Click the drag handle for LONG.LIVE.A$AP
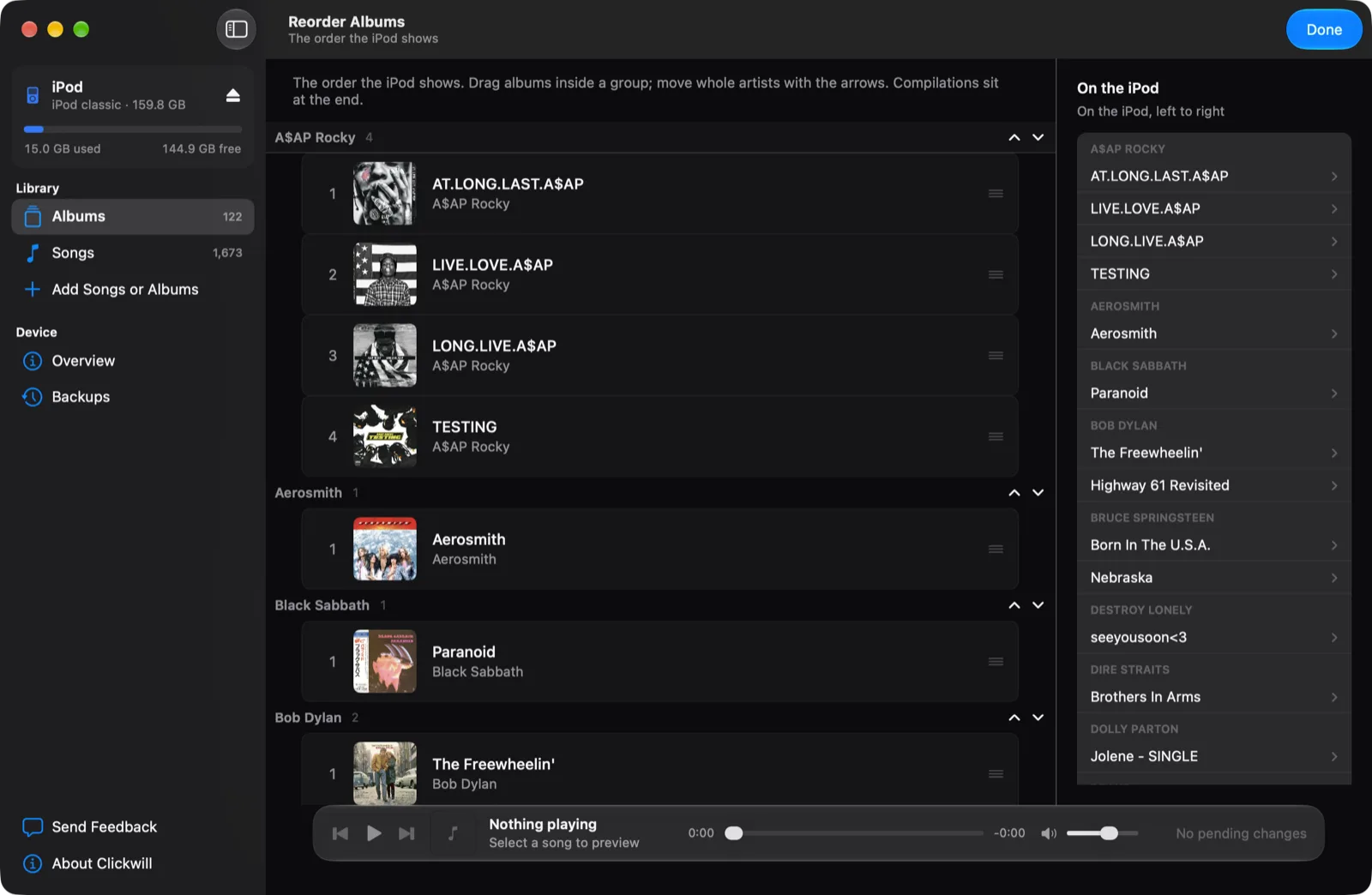Screen dimensions: 1372x895 coord(996,356)
